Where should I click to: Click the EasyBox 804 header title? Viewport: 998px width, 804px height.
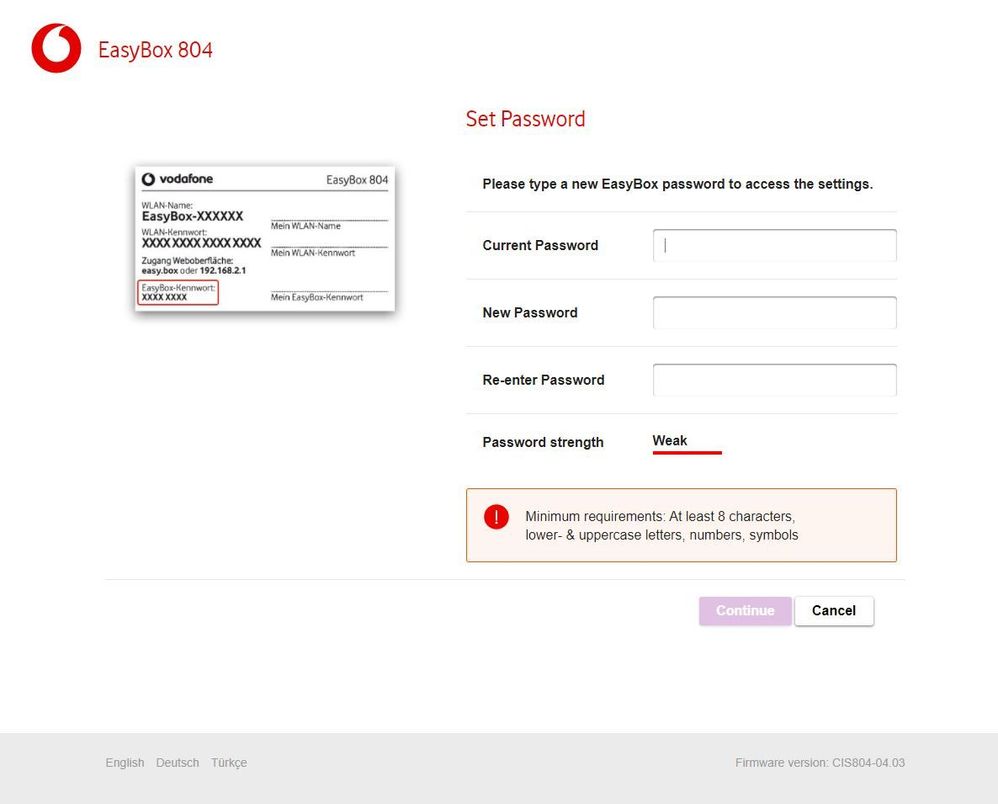(x=155, y=50)
